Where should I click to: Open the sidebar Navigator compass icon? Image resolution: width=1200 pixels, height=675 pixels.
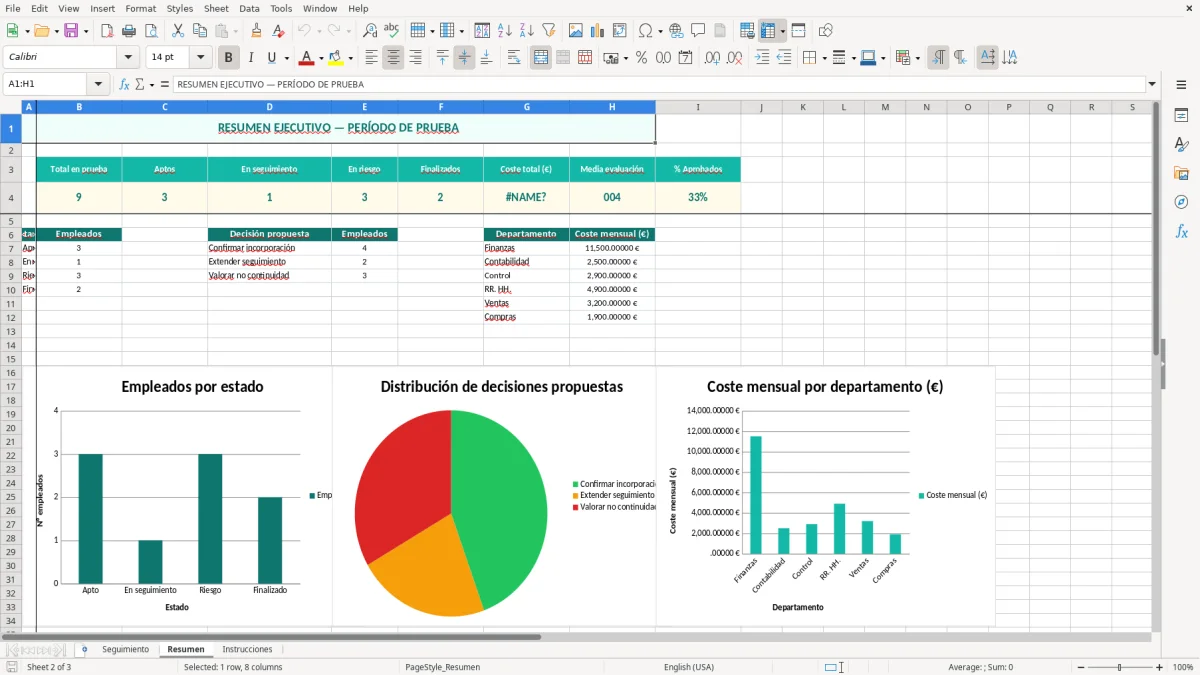[1181, 202]
